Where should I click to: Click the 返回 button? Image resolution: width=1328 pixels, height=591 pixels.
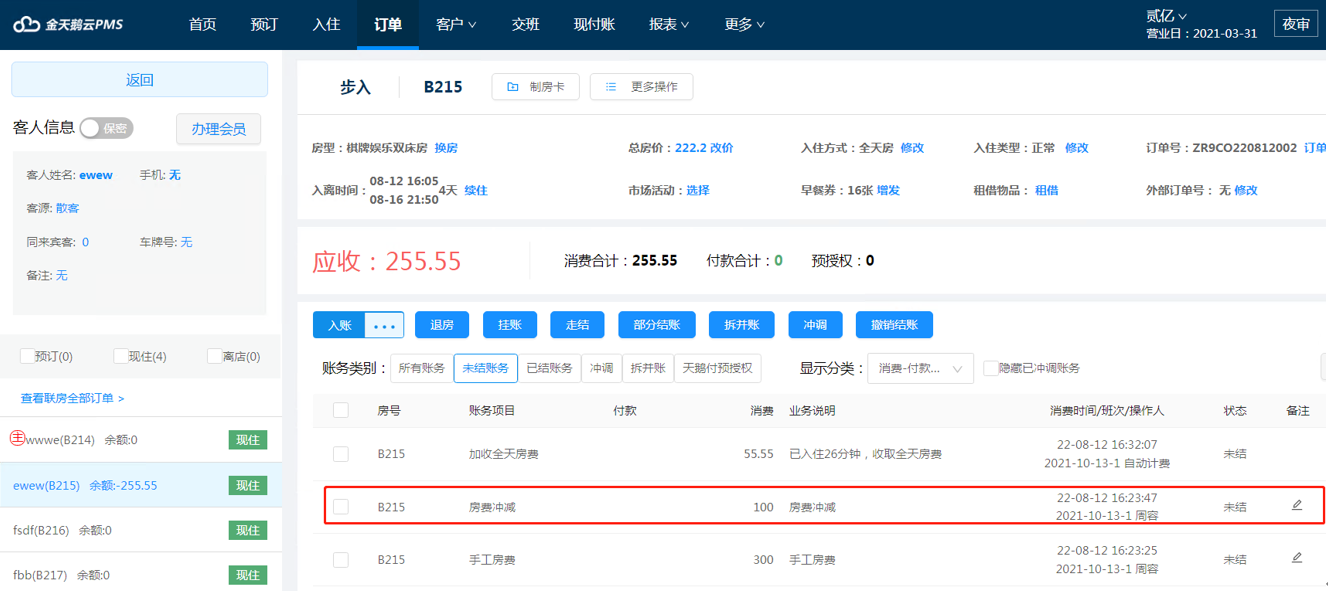click(x=140, y=80)
